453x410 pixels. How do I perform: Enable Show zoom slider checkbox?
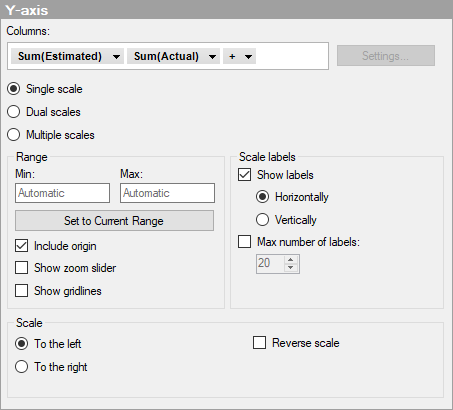[x=22, y=268]
